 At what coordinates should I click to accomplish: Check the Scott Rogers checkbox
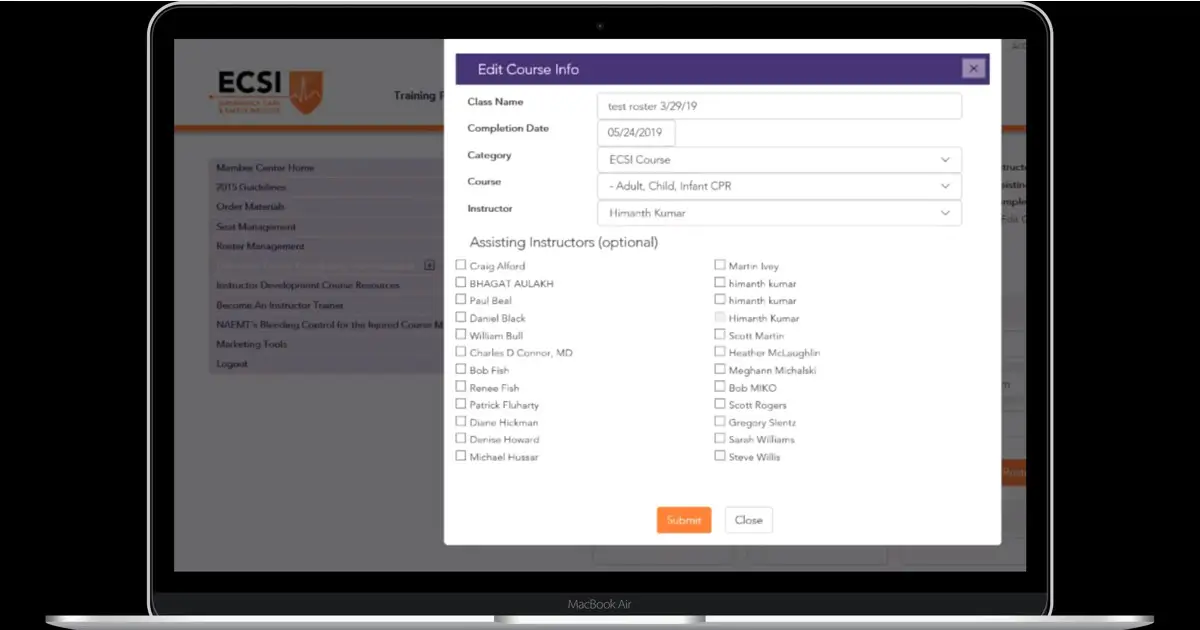click(720, 404)
